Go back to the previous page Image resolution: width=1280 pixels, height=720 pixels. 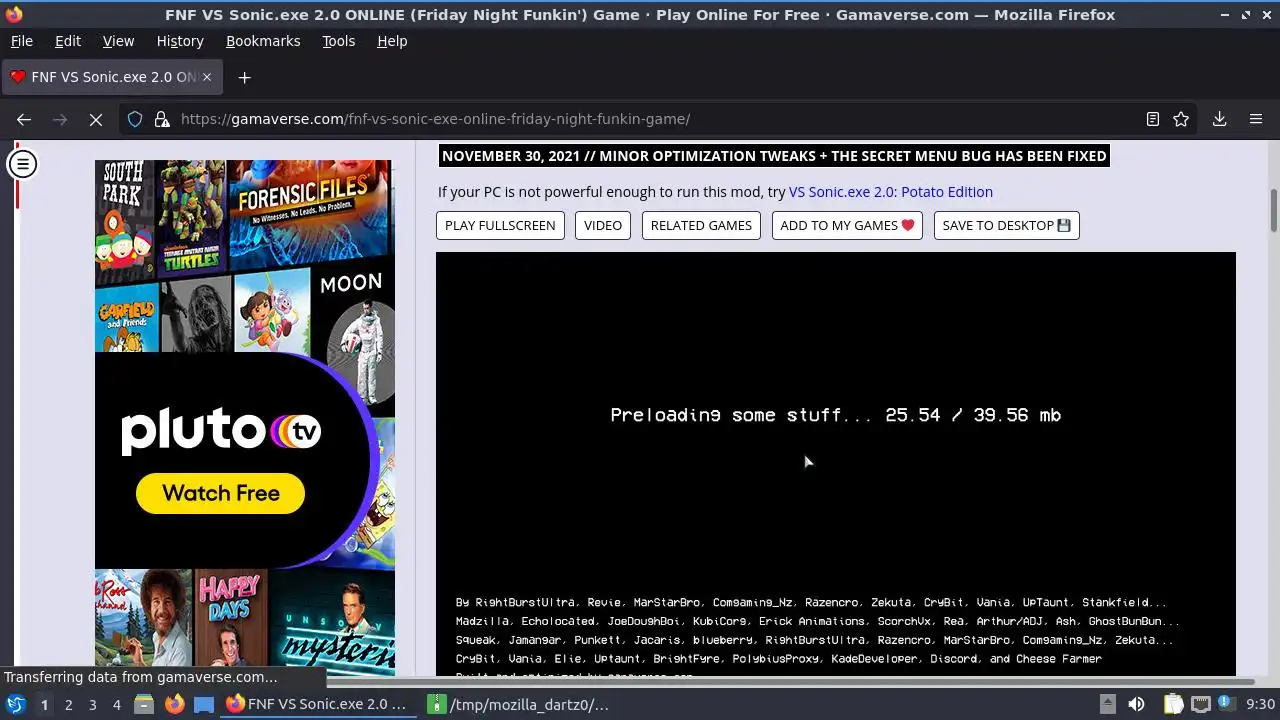point(24,119)
